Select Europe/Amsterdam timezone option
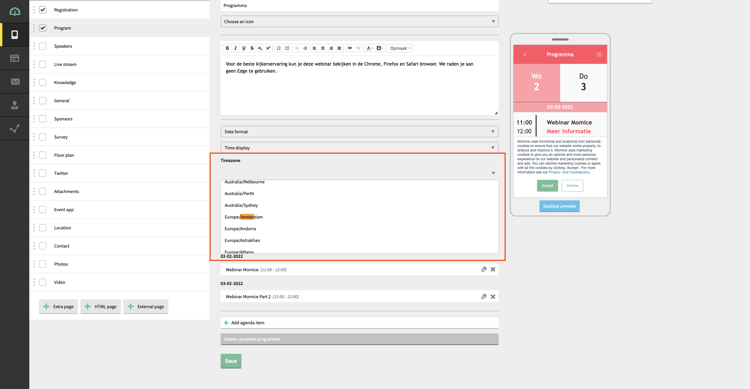 tap(359, 217)
